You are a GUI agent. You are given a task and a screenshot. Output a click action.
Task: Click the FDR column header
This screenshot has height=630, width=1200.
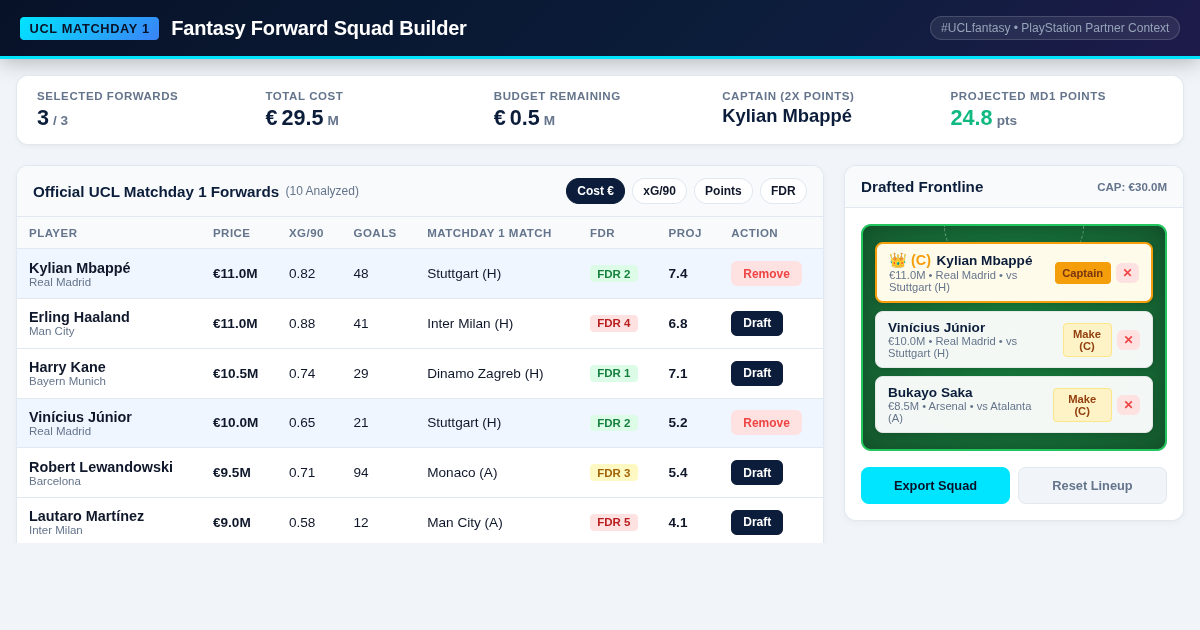tap(602, 233)
